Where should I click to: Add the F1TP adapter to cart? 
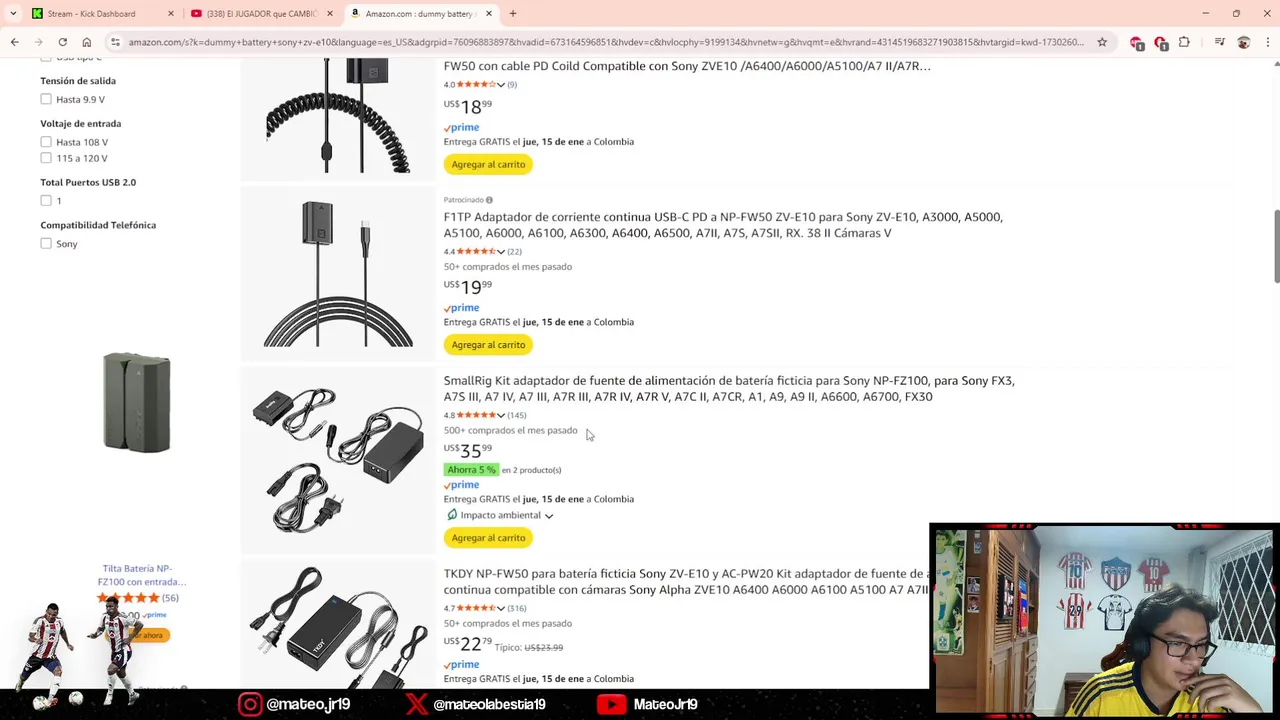(488, 345)
